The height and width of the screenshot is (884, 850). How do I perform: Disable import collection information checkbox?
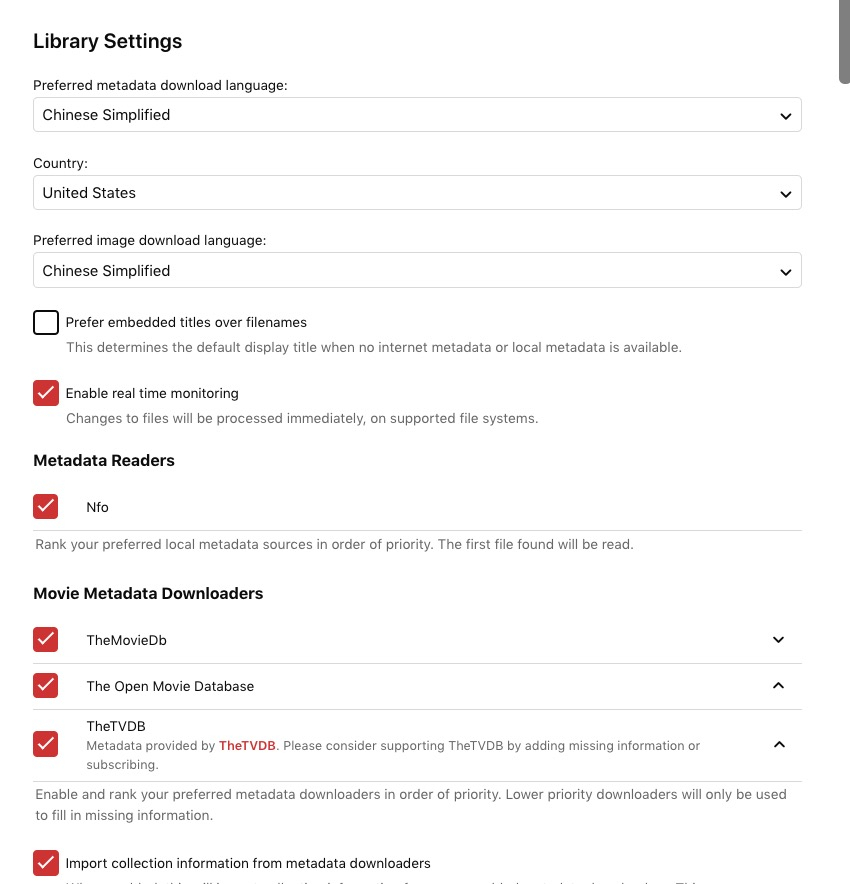(46, 863)
